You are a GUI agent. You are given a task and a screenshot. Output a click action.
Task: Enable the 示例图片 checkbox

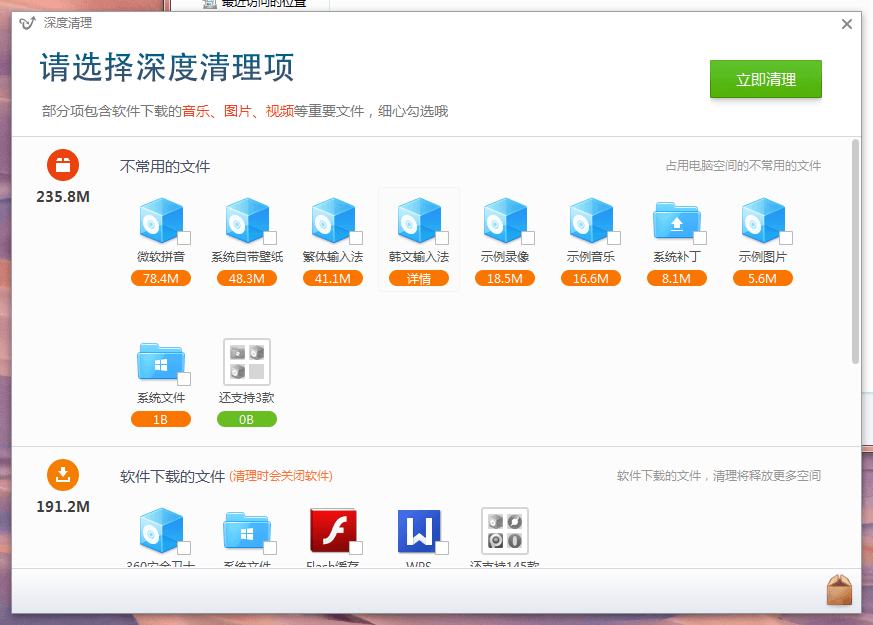pos(786,238)
